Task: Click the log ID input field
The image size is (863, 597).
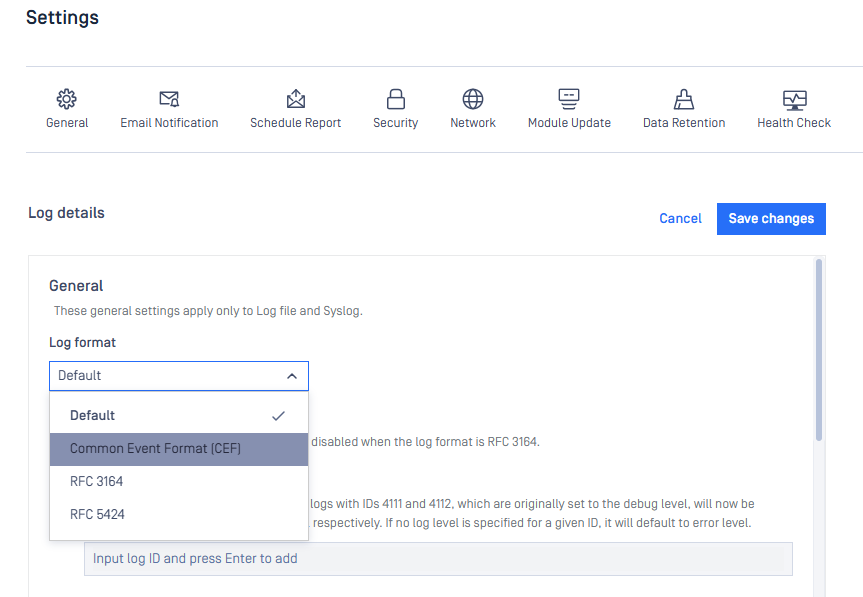Action: pyautogui.click(x=438, y=559)
